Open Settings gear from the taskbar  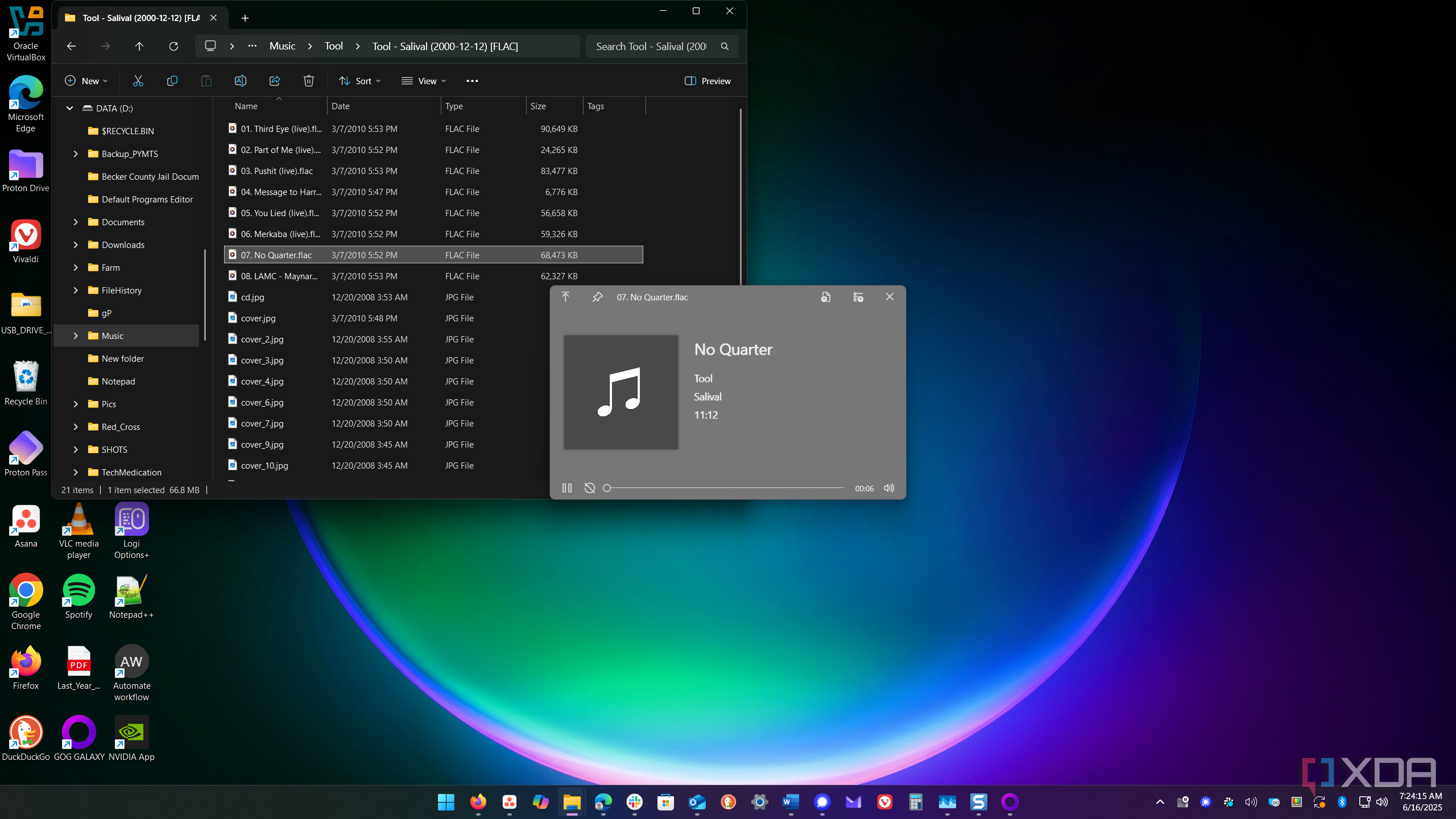(x=759, y=802)
